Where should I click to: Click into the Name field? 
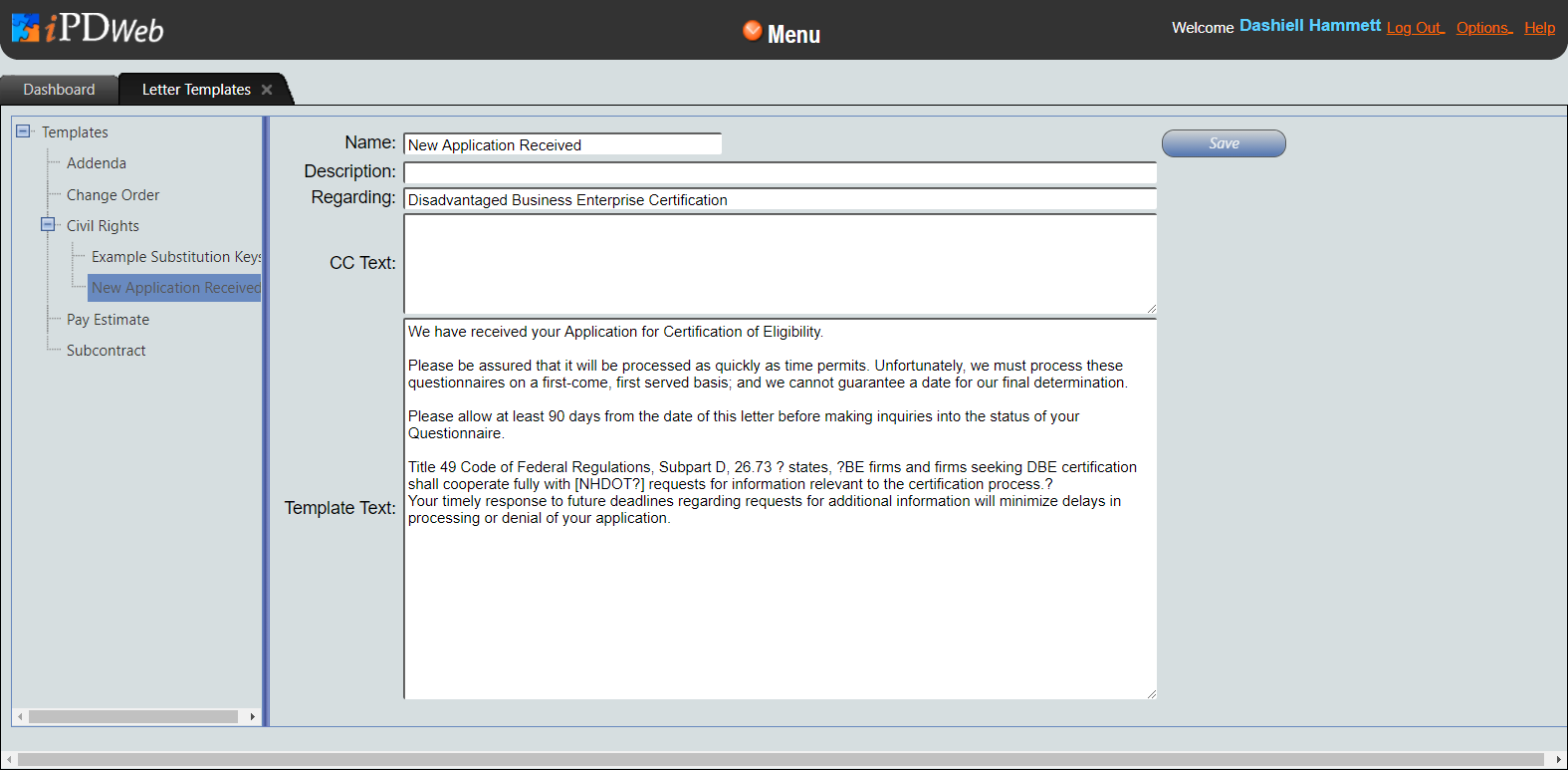click(561, 144)
